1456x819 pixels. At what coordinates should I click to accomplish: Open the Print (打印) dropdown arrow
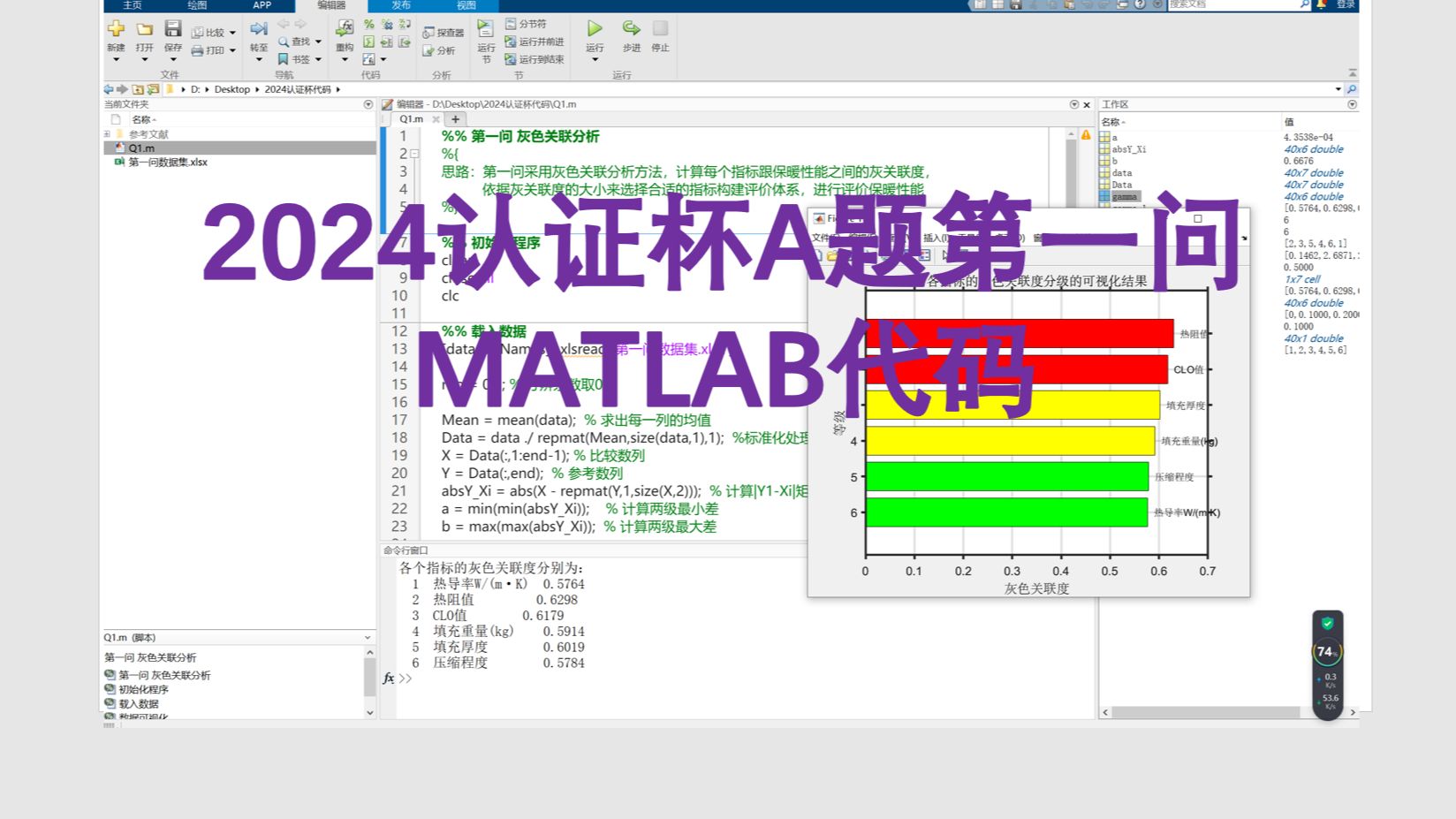click(x=232, y=51)
